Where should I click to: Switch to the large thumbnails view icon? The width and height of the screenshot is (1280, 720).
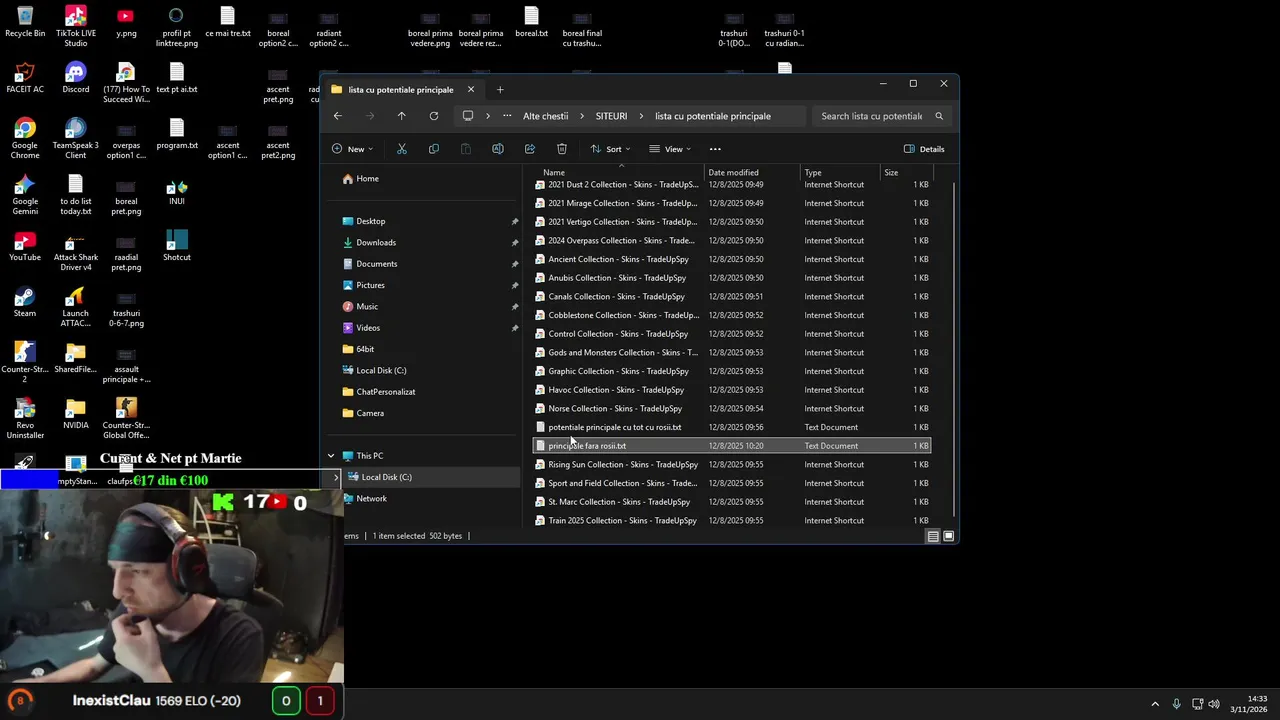click(949, 536)
